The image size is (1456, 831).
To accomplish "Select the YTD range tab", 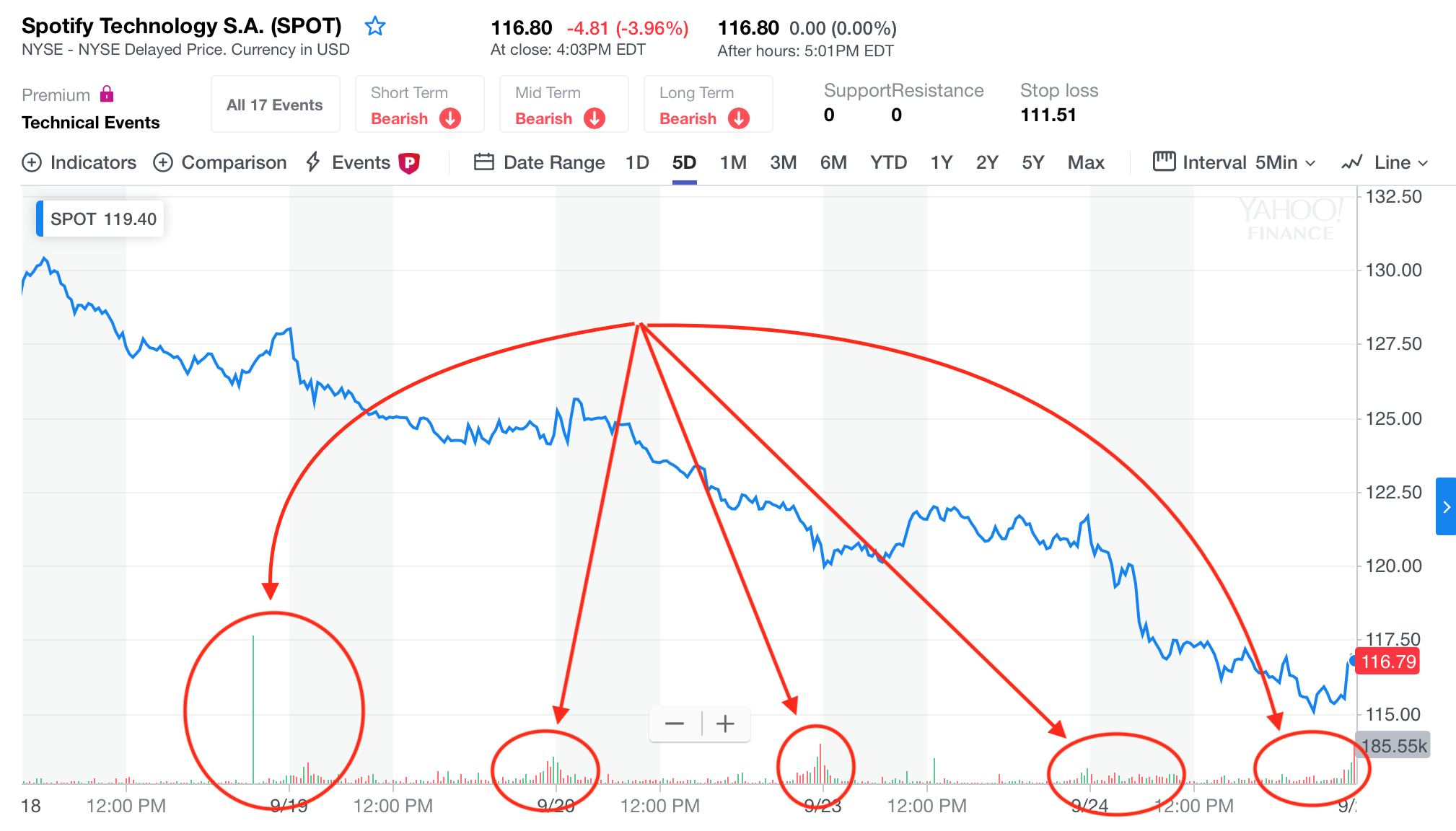I will [888, 162].
